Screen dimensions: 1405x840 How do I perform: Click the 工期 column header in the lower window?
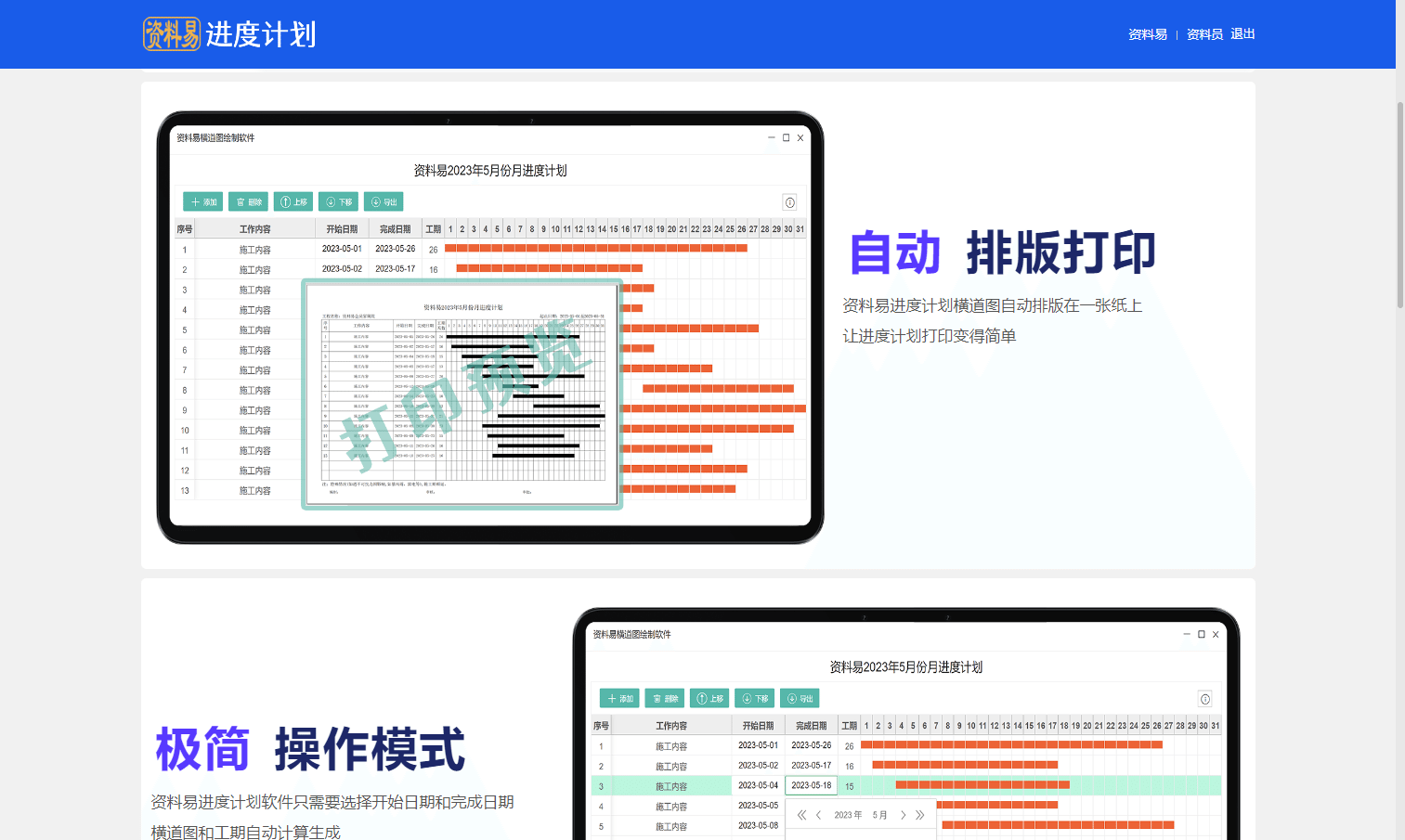coord(849,726)
